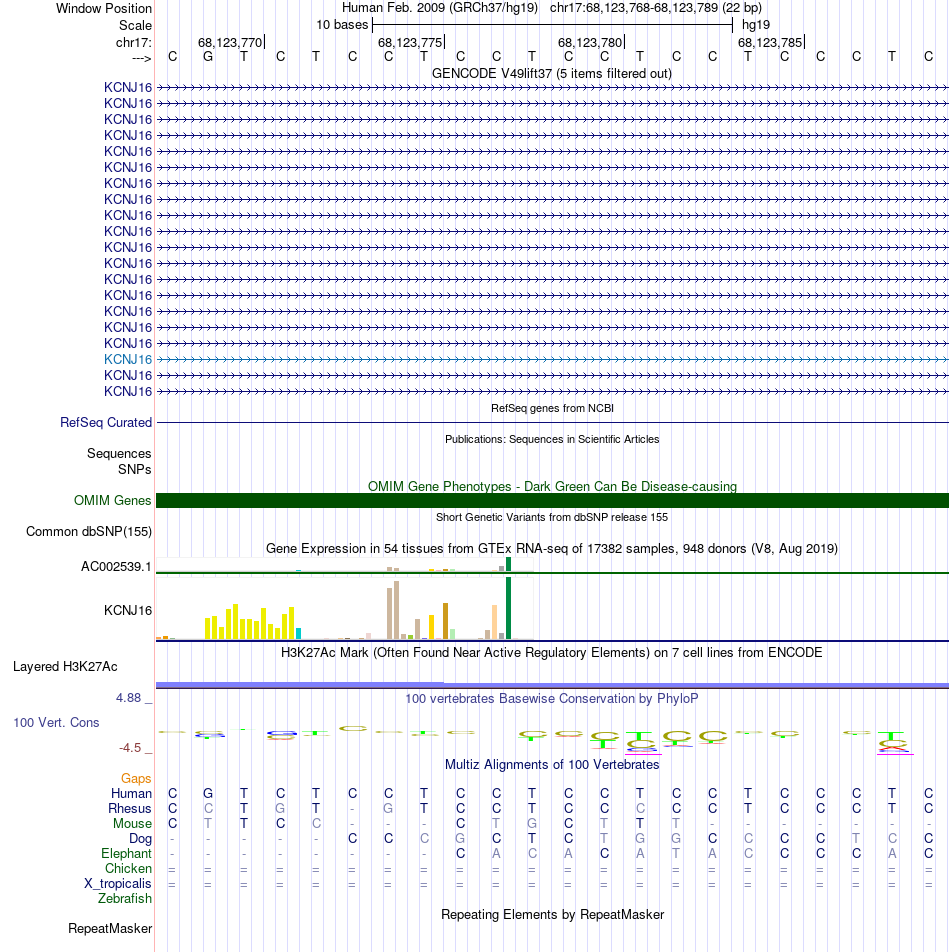Click the chr17: ruler label
This screenshot has width=950, height=952.
tap(134, 42)
